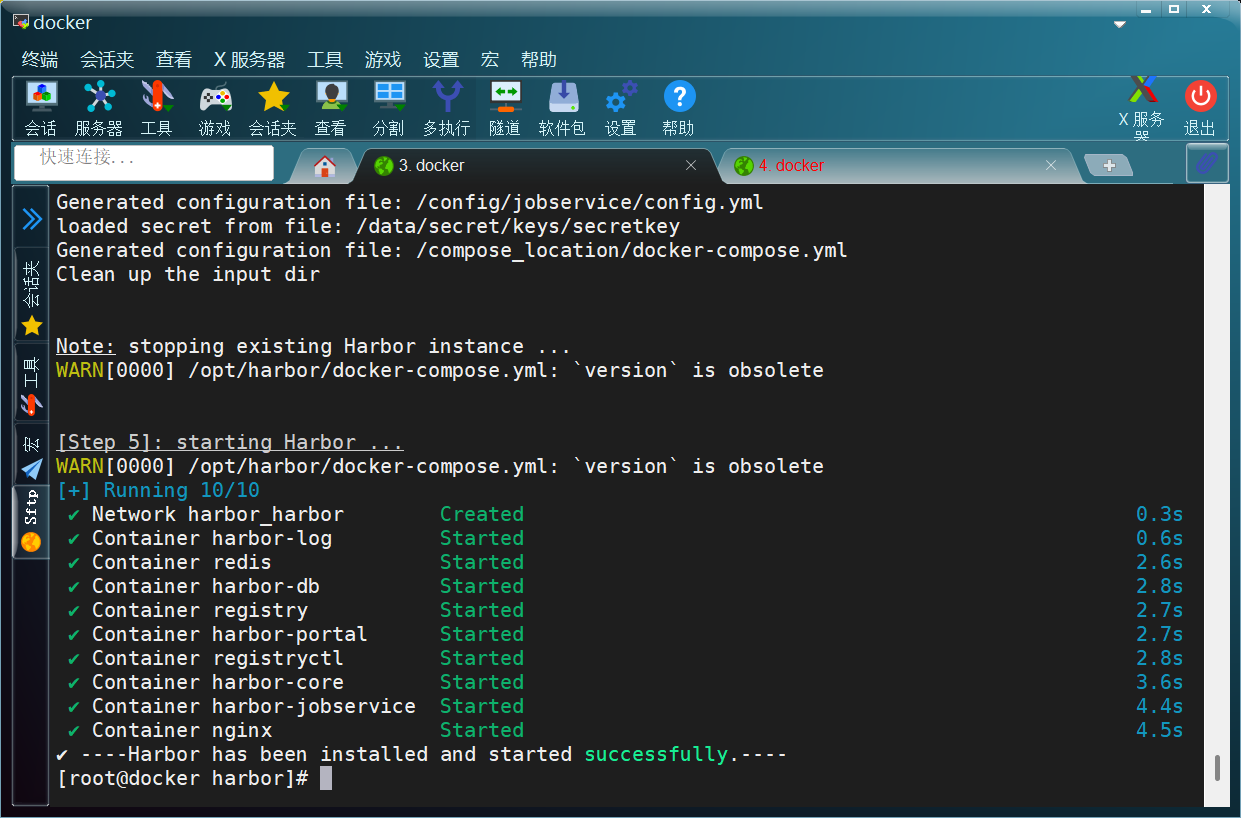Open the 工具 menu in the menu bar
This screenshot has height=818, width=1241.
pyautogui.click(x=325, y=60)
